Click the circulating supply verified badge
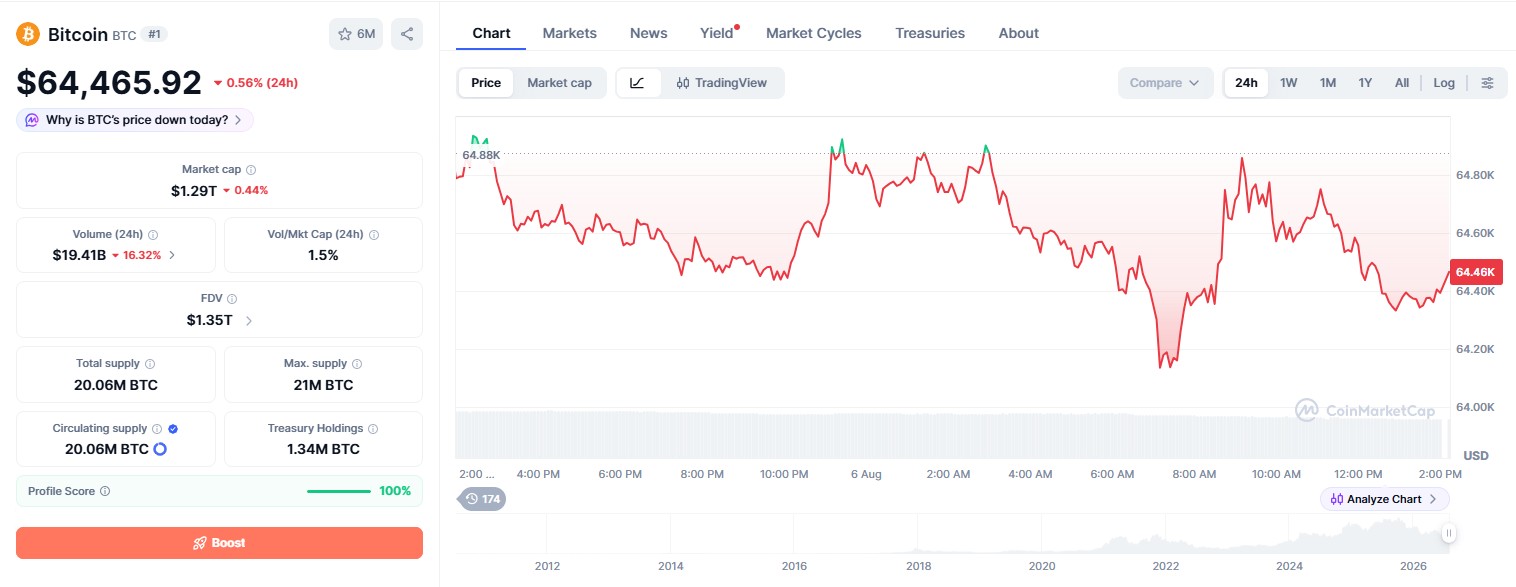 173,428
